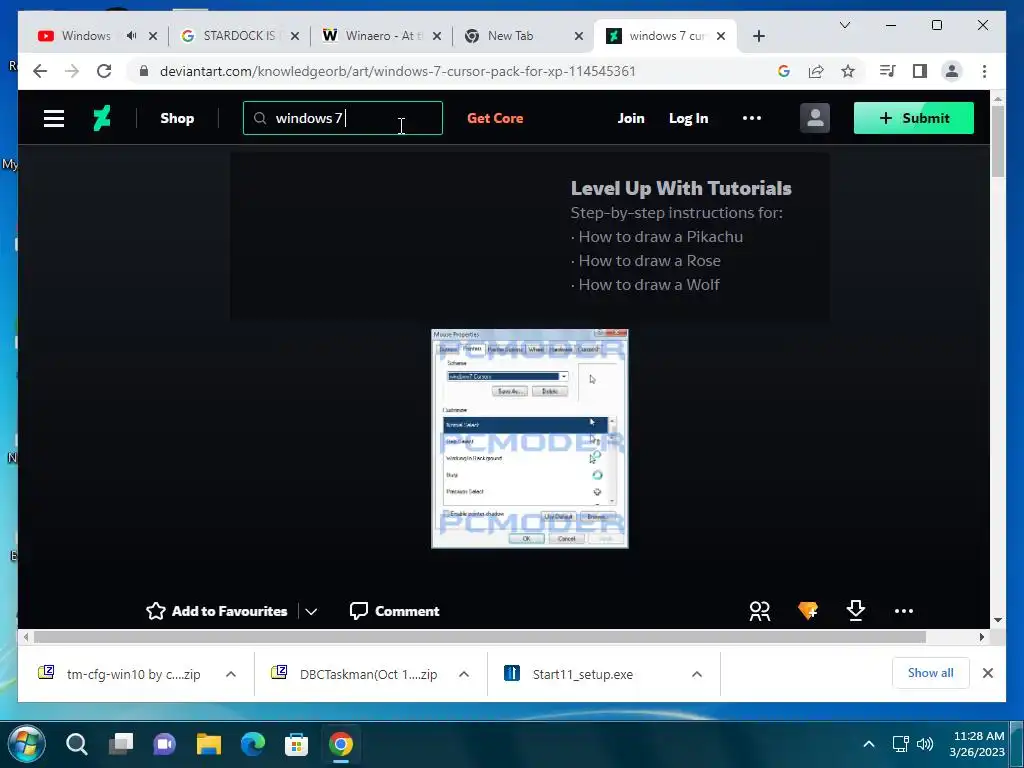The height and width of the screenshot is (768, 1024).
Task: Close the Winaero tab
Action: pyautogui.click(x=437, y=36)
